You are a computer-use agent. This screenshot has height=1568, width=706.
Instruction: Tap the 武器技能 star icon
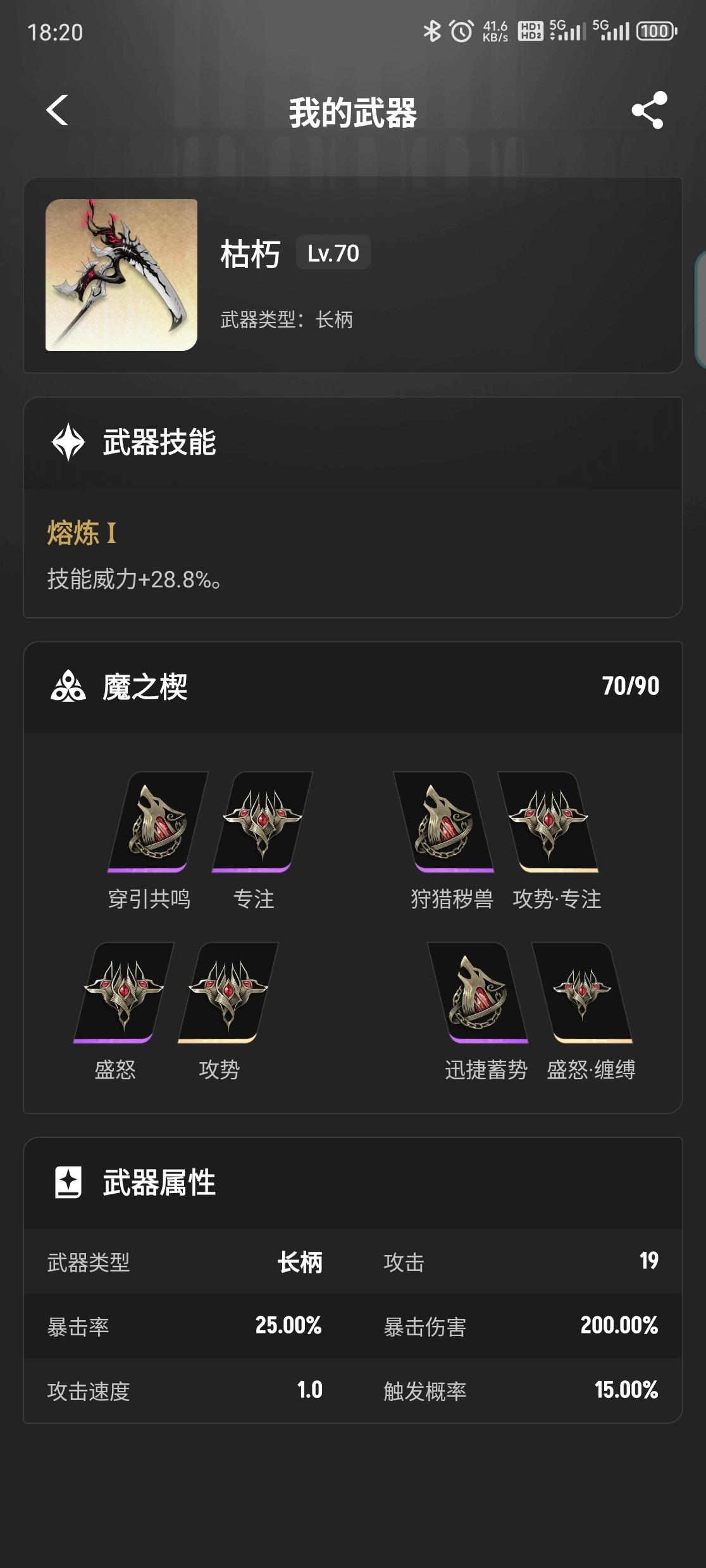pos(68,442)
